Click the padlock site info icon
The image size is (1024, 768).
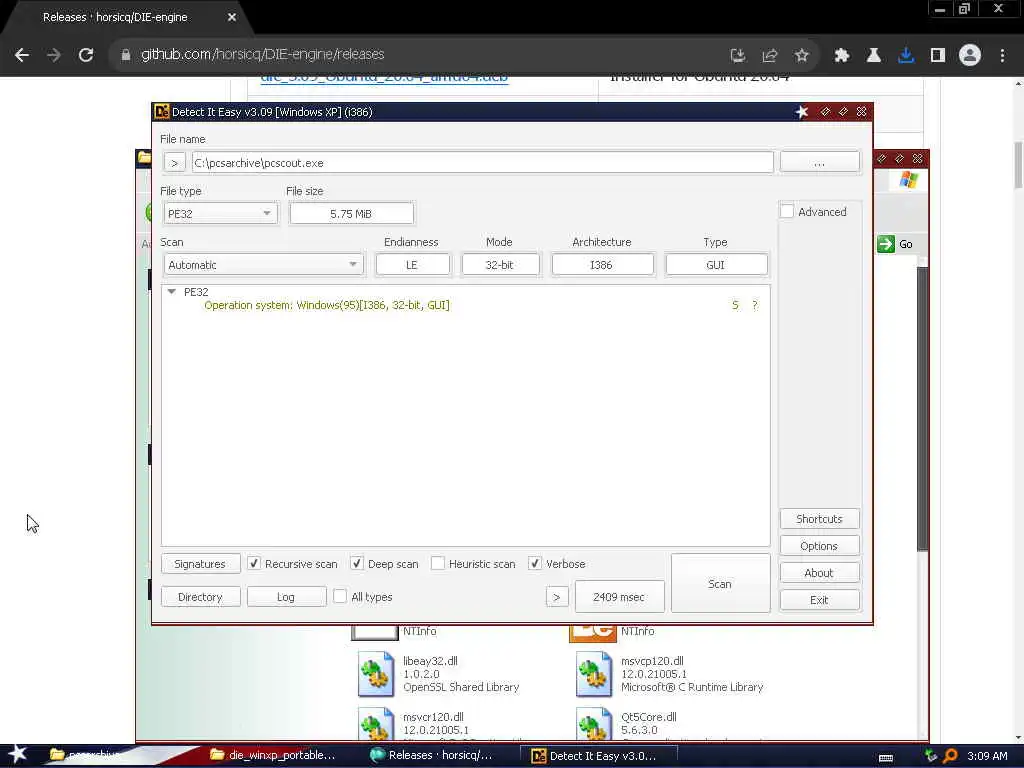pyautogui.click(x=125, y=55)
